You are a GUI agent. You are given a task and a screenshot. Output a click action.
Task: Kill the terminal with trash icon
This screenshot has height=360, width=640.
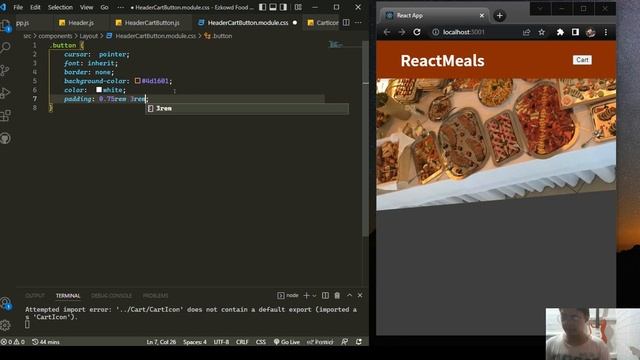tap(337, 295)
